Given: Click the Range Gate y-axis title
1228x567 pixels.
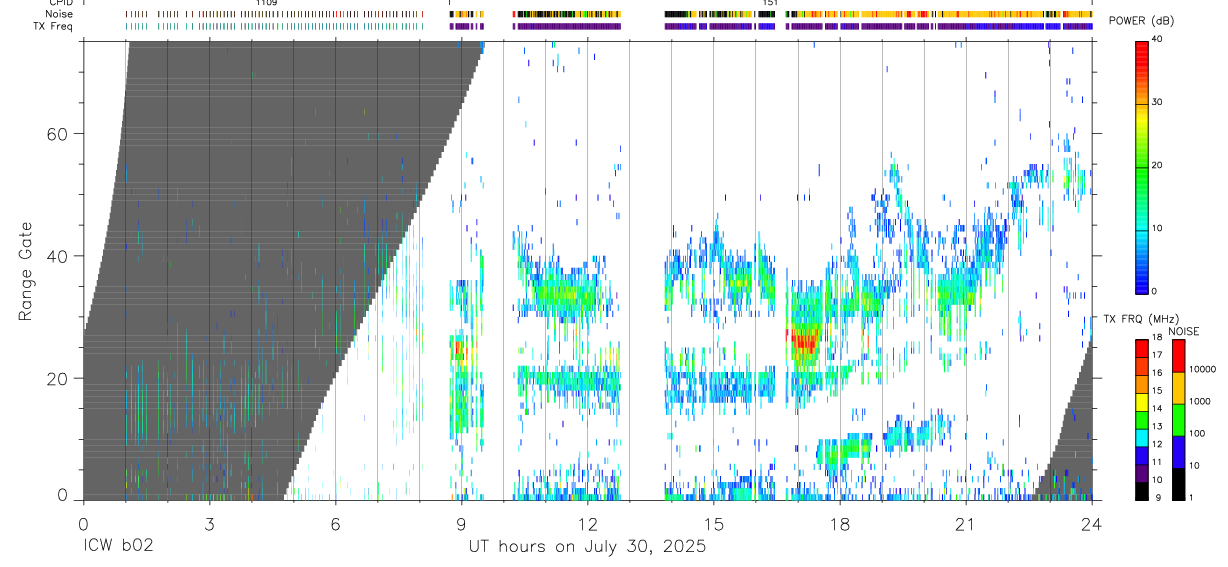Looking at the screenshot, I should pos(25,272).
